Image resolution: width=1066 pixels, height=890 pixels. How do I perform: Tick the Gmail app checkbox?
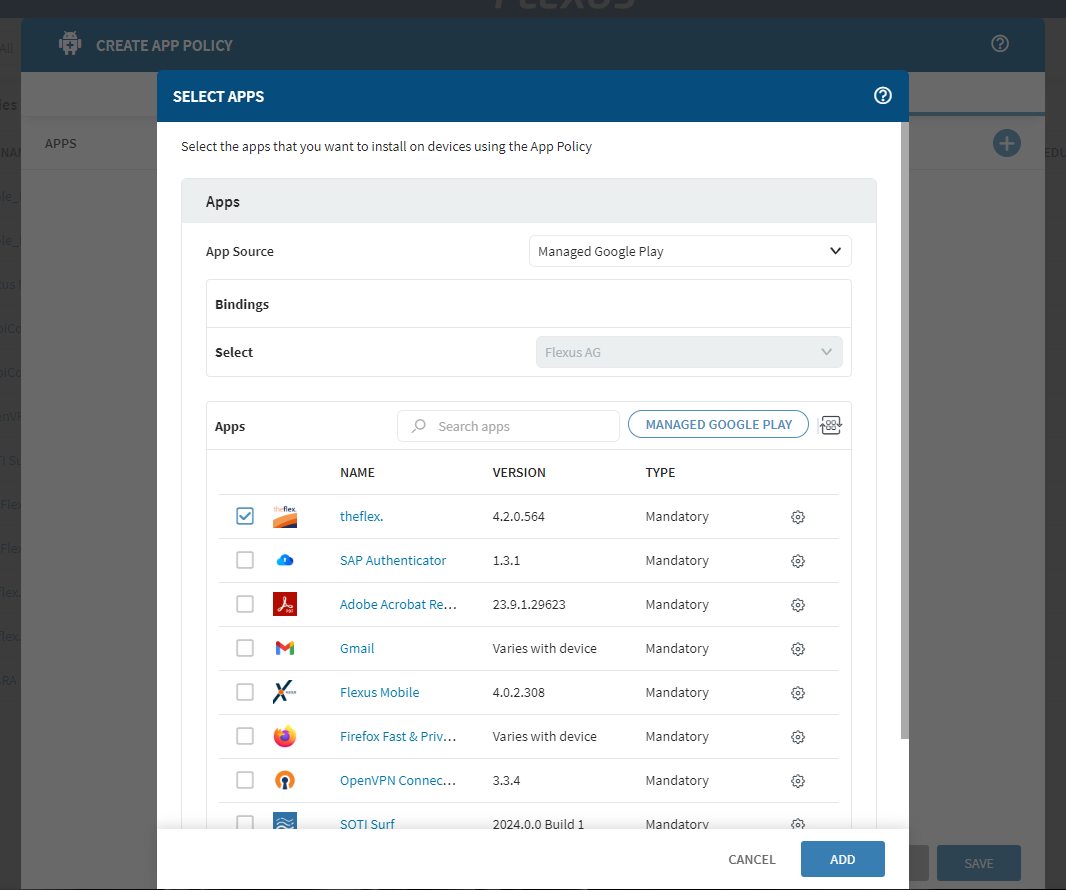pos(245,648)
